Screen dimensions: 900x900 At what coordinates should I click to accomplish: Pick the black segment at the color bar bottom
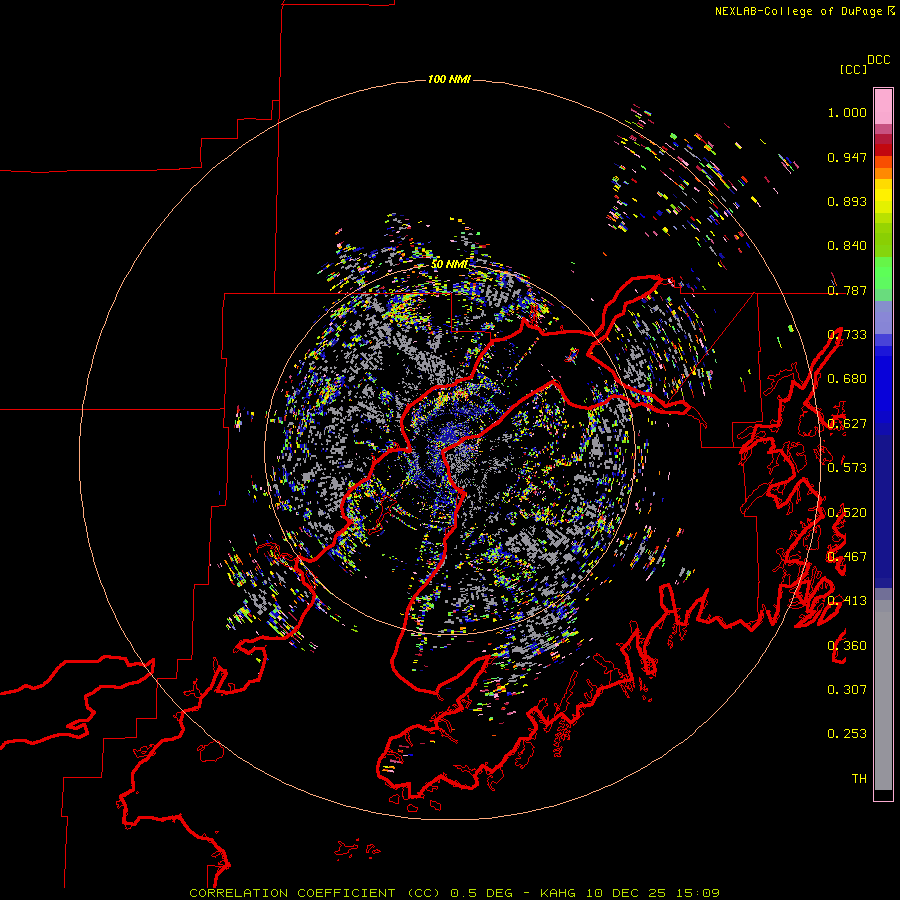(x=883, y=795)
